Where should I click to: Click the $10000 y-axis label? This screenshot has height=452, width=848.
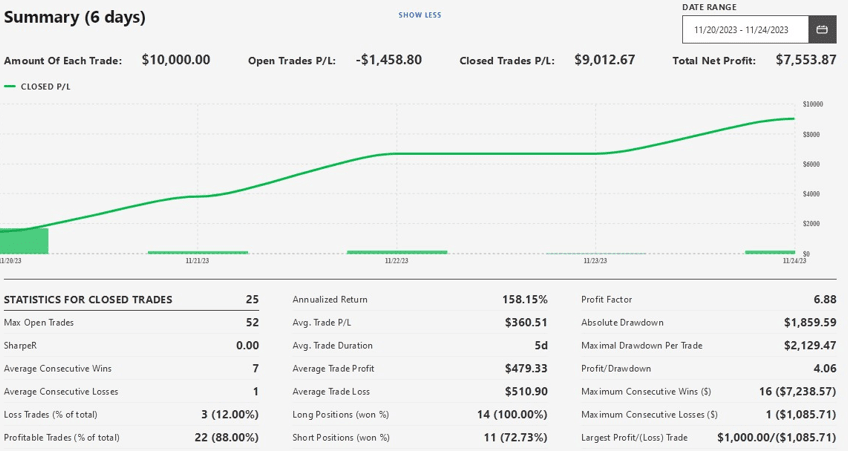tap(812, 104)
